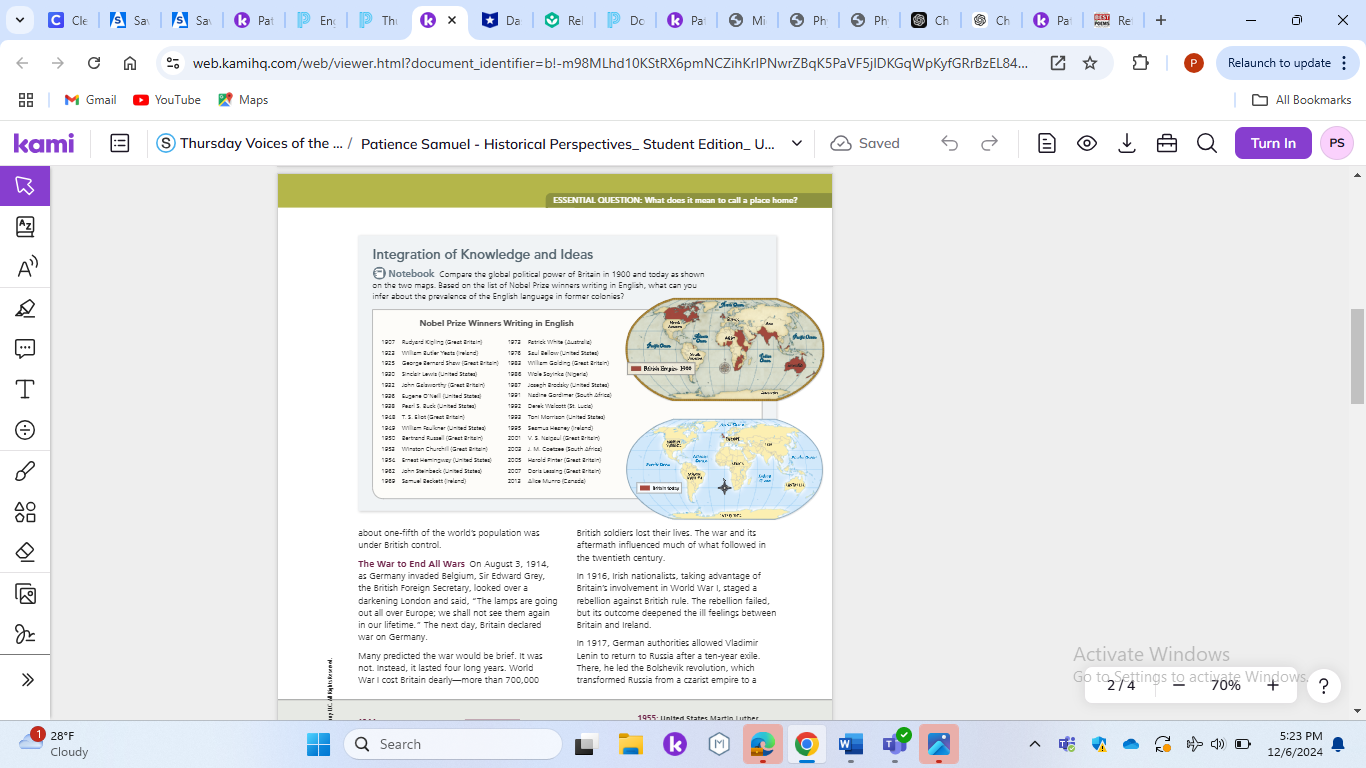Open the Insert Image tool

click(x=25, y=594)
